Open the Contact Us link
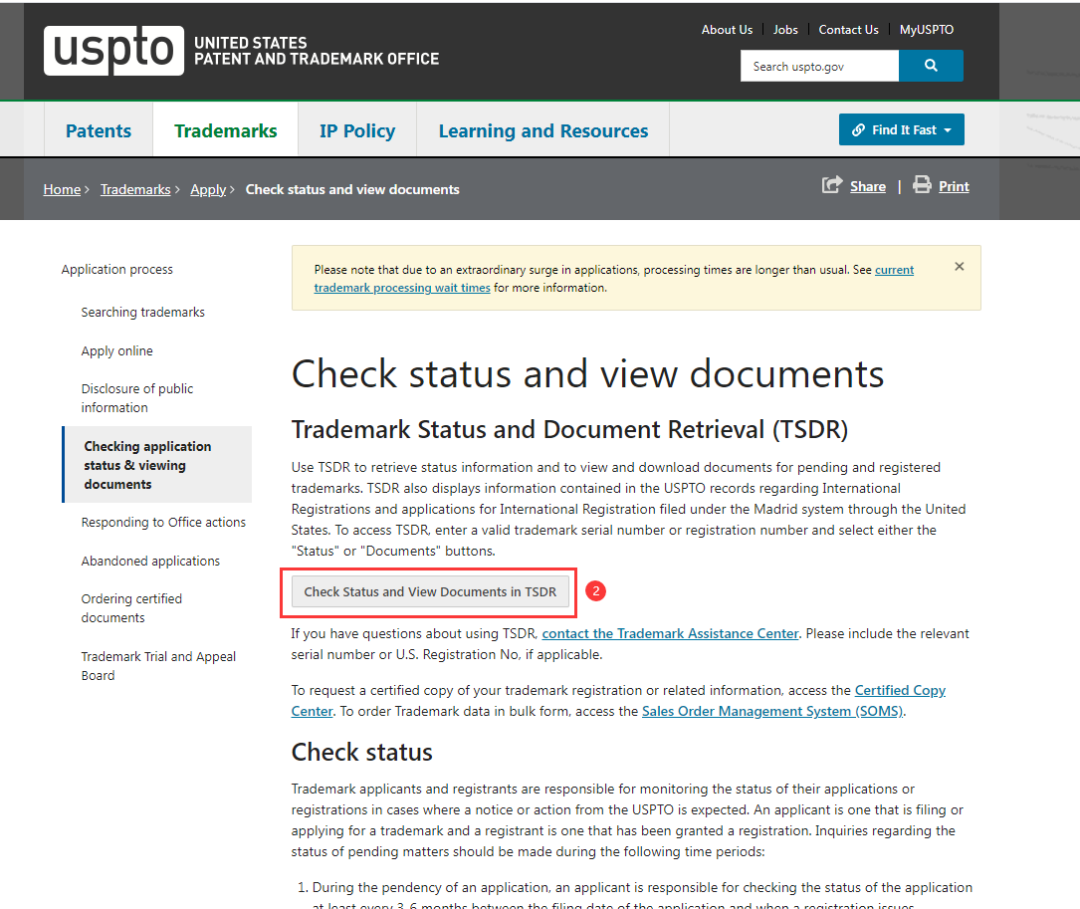The width and height of the screenshot is (1080, 909). [x=848, y=30]
